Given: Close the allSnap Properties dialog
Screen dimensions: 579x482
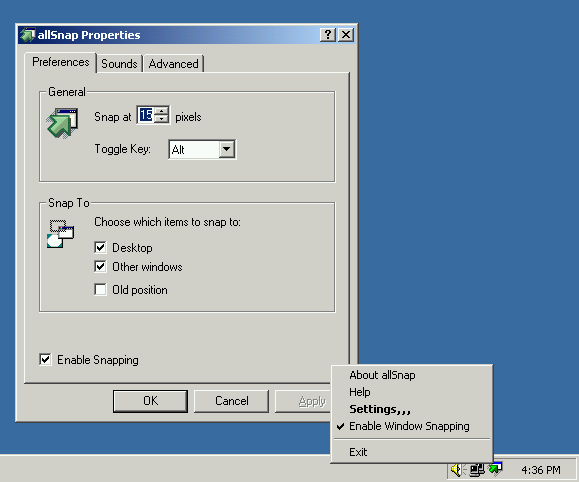Looking at the screenshot, I should click(x=346, y=35).
